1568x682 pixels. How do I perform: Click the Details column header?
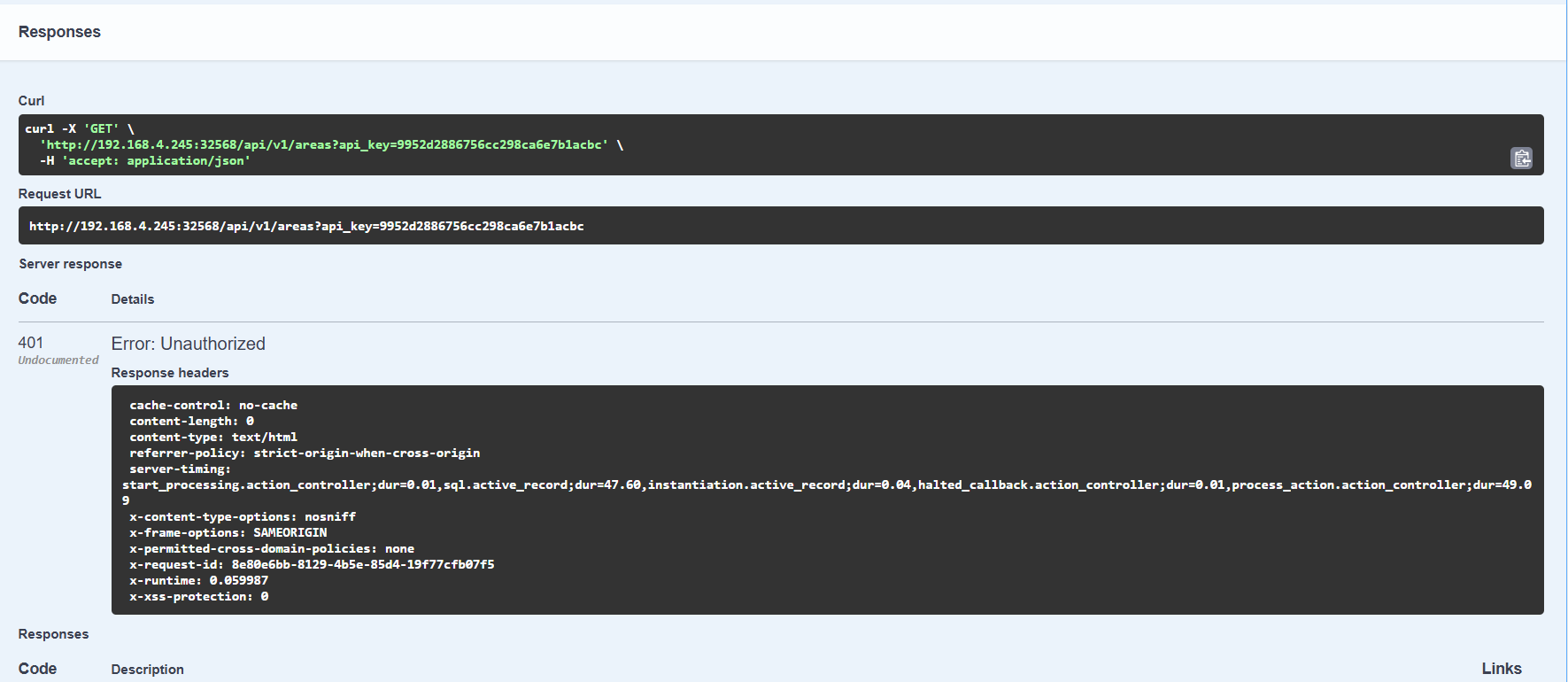pos(133,299)
